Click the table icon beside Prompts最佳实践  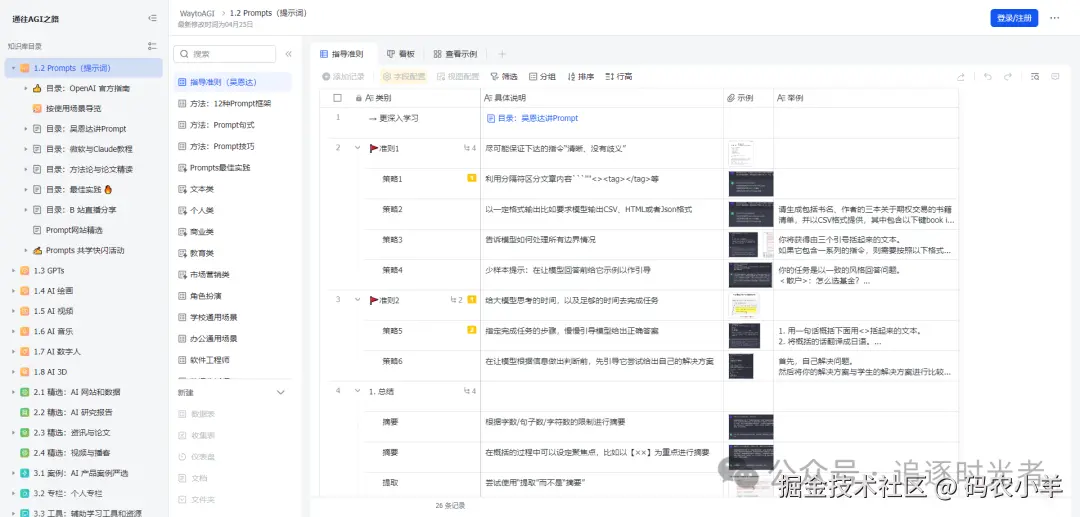point(182,167)
